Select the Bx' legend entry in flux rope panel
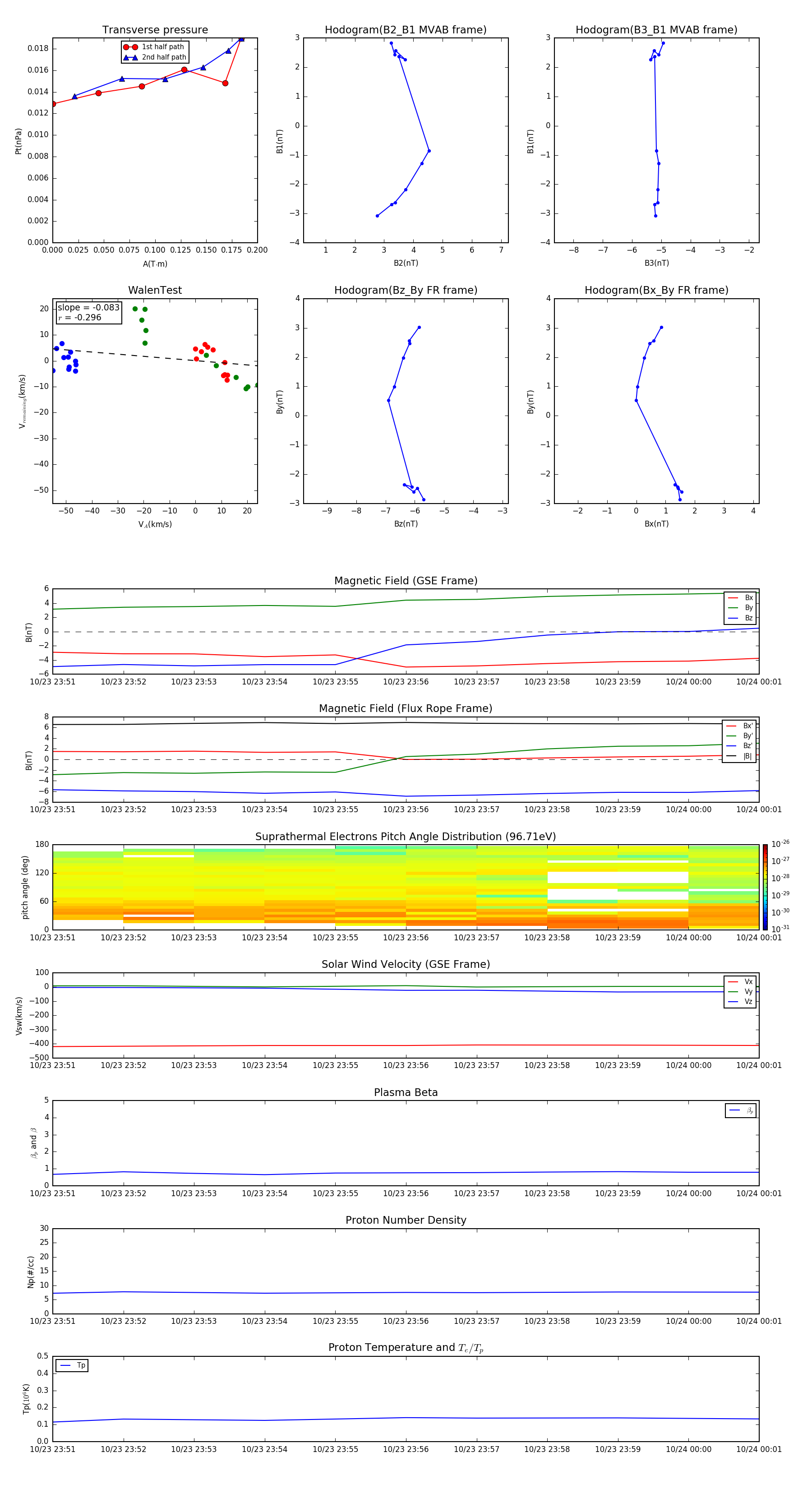Image resolution: width=812 pixels, height=1489 pixels. tap(740, 726)
